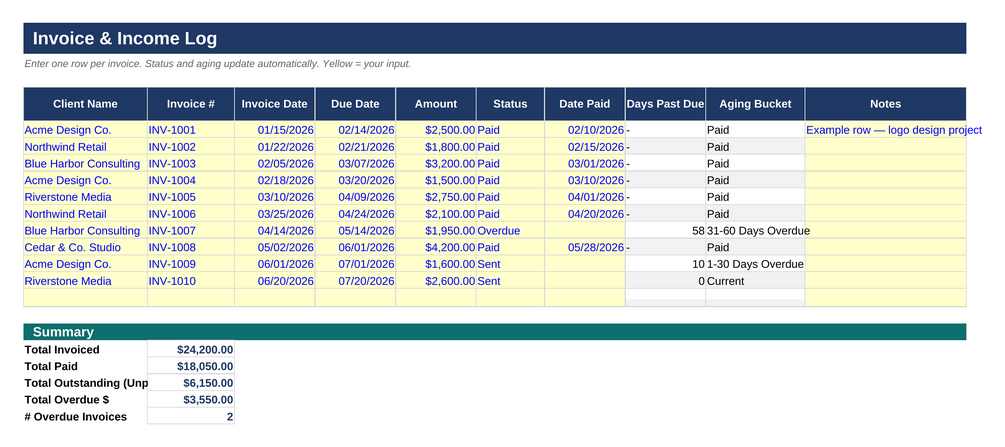
Task: Select the $3,200.00 amount cell
Action: tap(436, 164)
